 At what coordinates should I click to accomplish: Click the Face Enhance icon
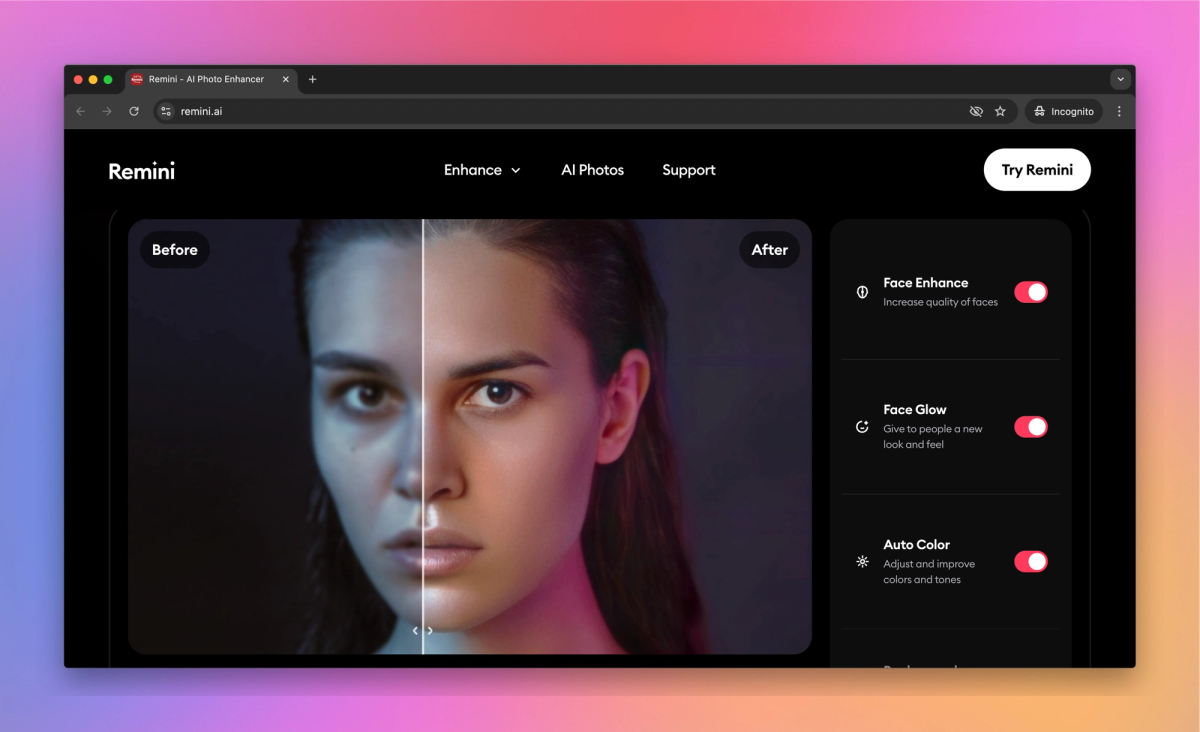862,292
